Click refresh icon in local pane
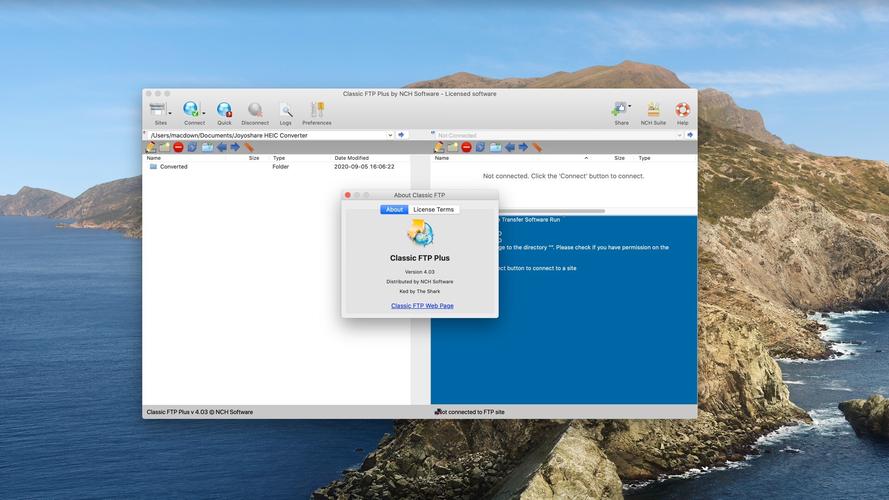 (192, 147)
